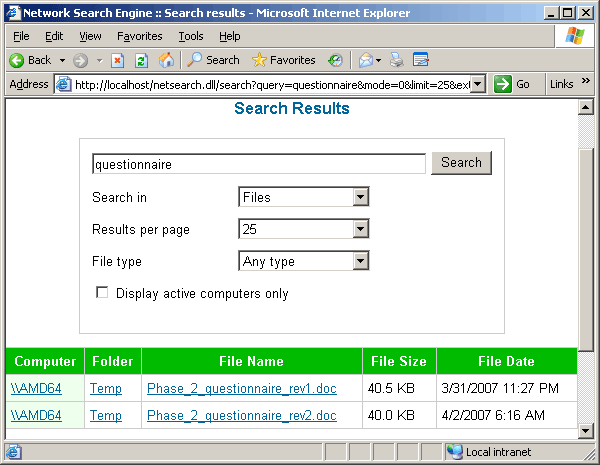
Task: Click into the questionnaire search text field
Action: 258,164
